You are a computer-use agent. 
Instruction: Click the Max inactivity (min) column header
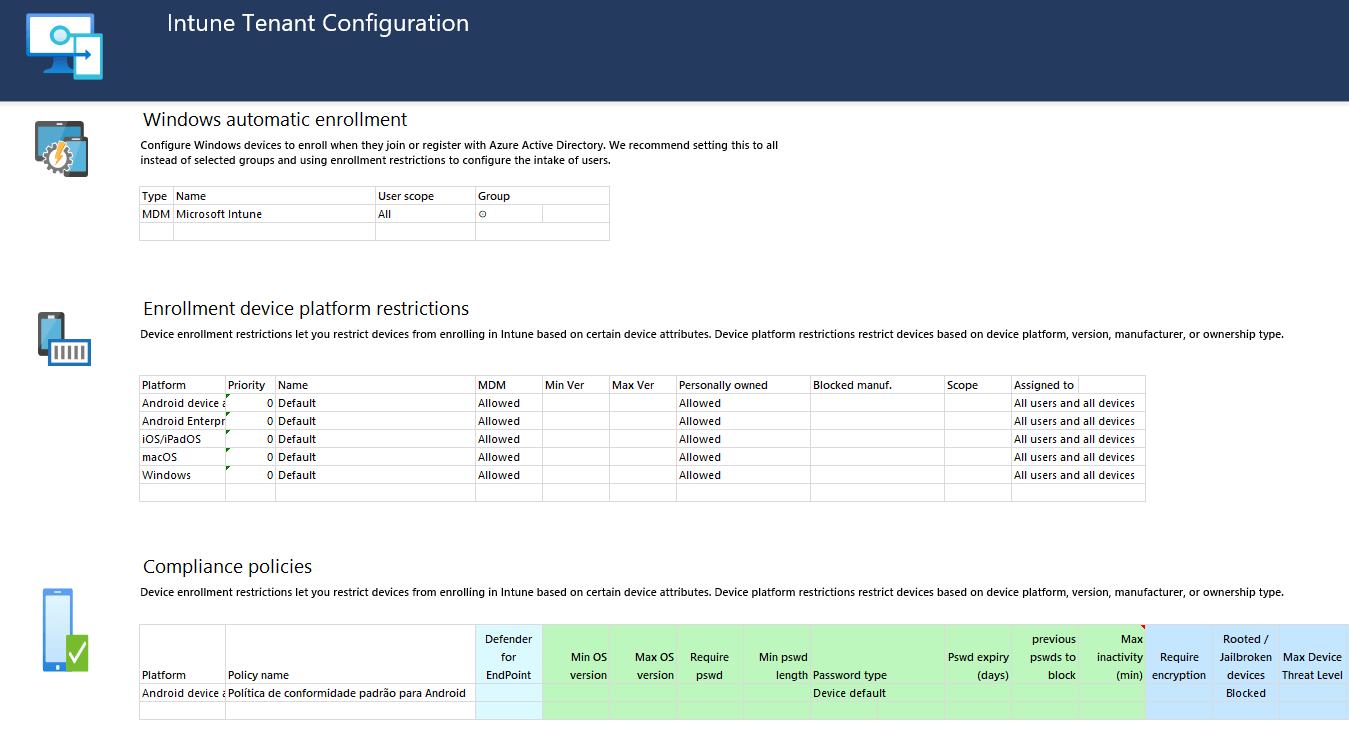(x=1112, y=655)
